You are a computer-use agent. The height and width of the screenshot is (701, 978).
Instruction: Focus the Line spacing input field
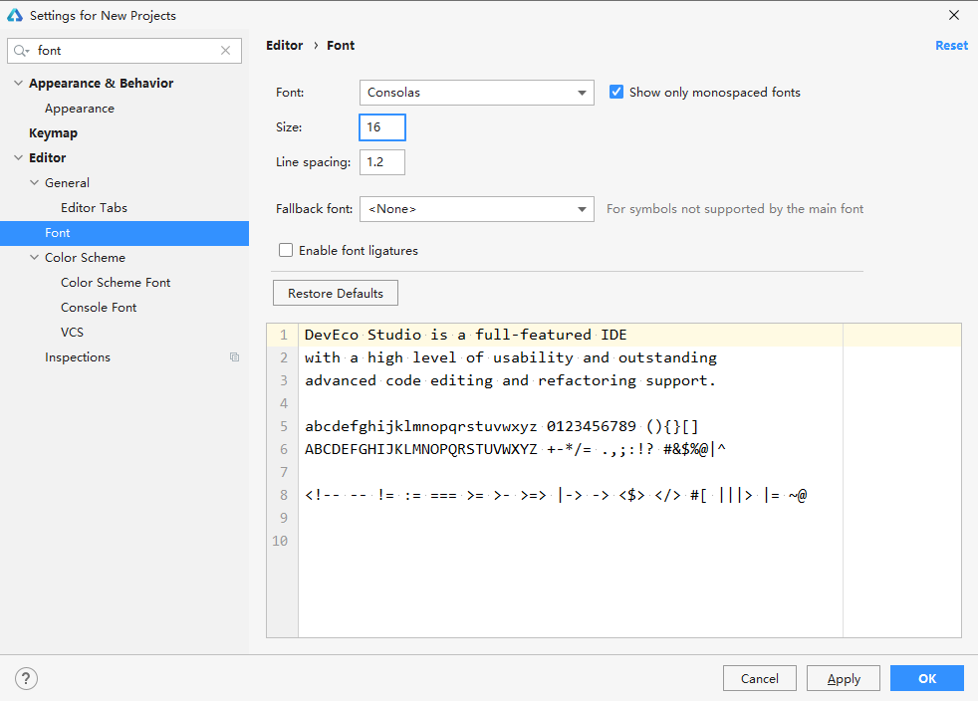point(382,162)
